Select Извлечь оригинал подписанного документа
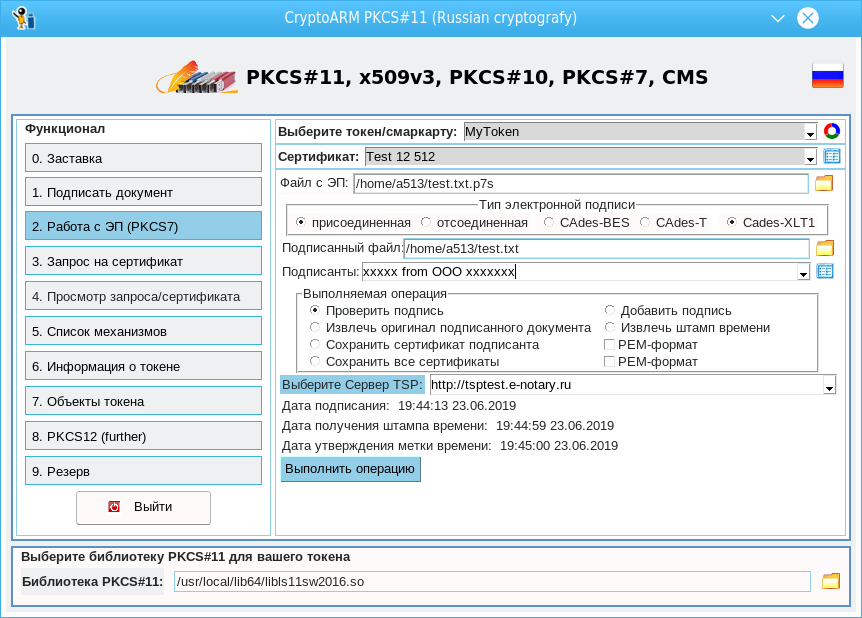The width and height of the screenshot is (862, 618). coord(314,327)
